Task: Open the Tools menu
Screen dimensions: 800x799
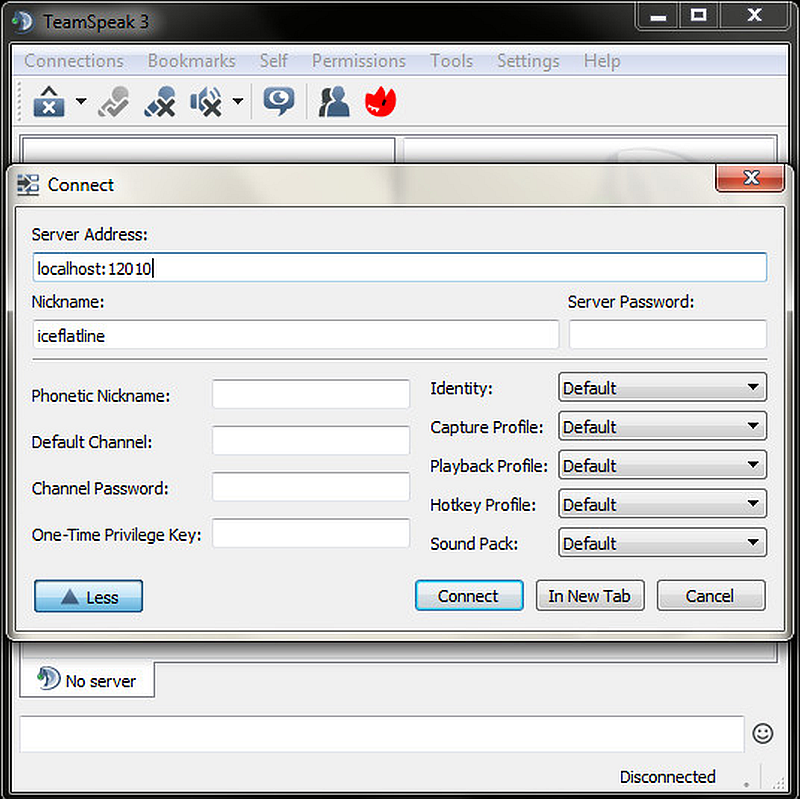Action: [x=452, y=61]
